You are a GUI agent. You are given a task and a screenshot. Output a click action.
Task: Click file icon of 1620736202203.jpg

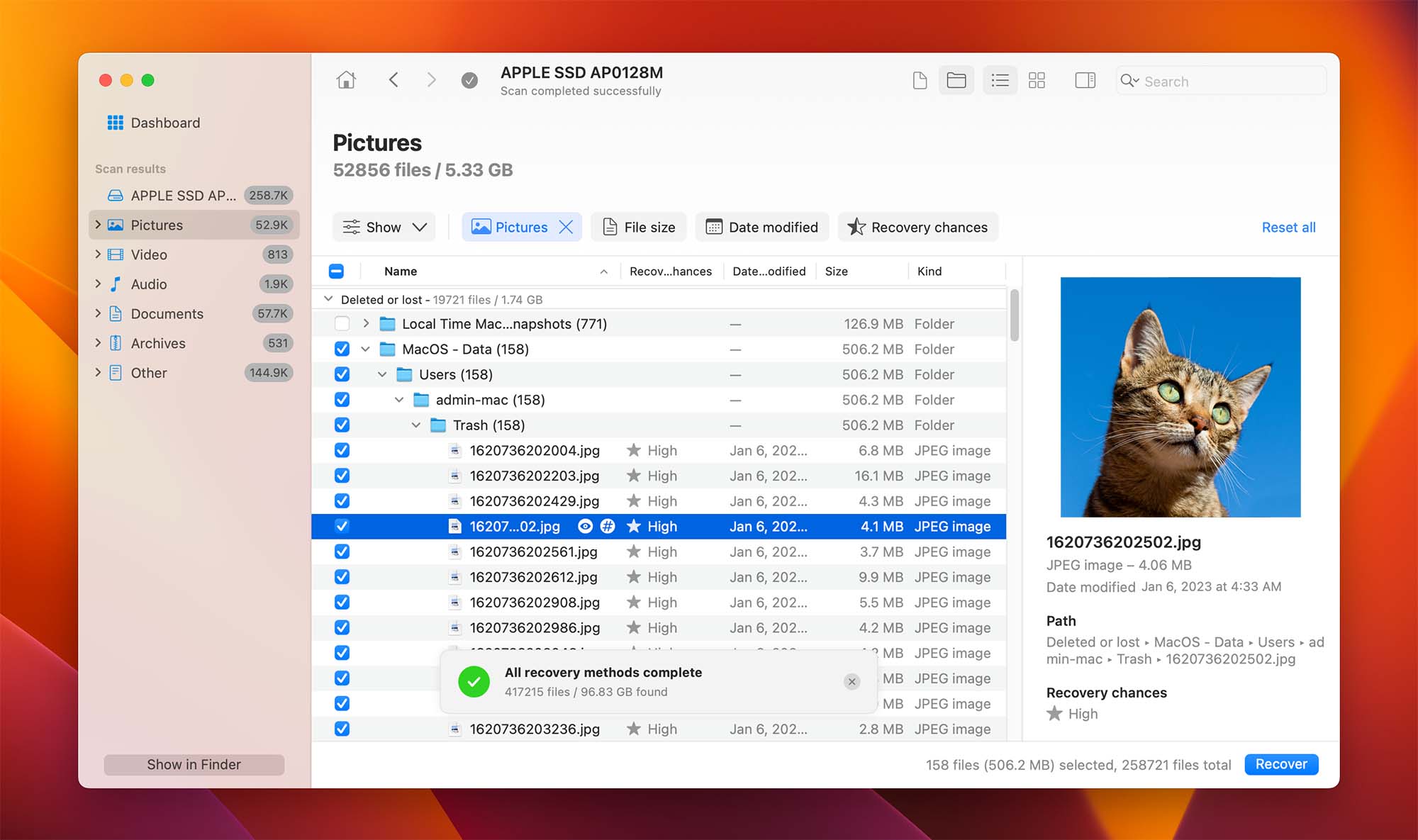pyautogui.click(x=455, y=476)
